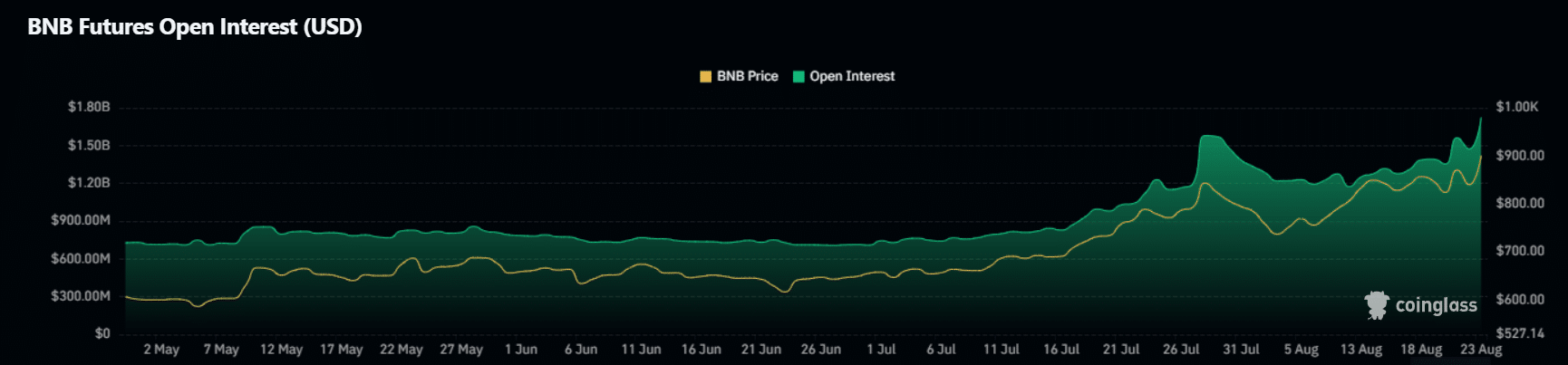
Task: Click the 6 Jun date label
Action: click(581, 350)
